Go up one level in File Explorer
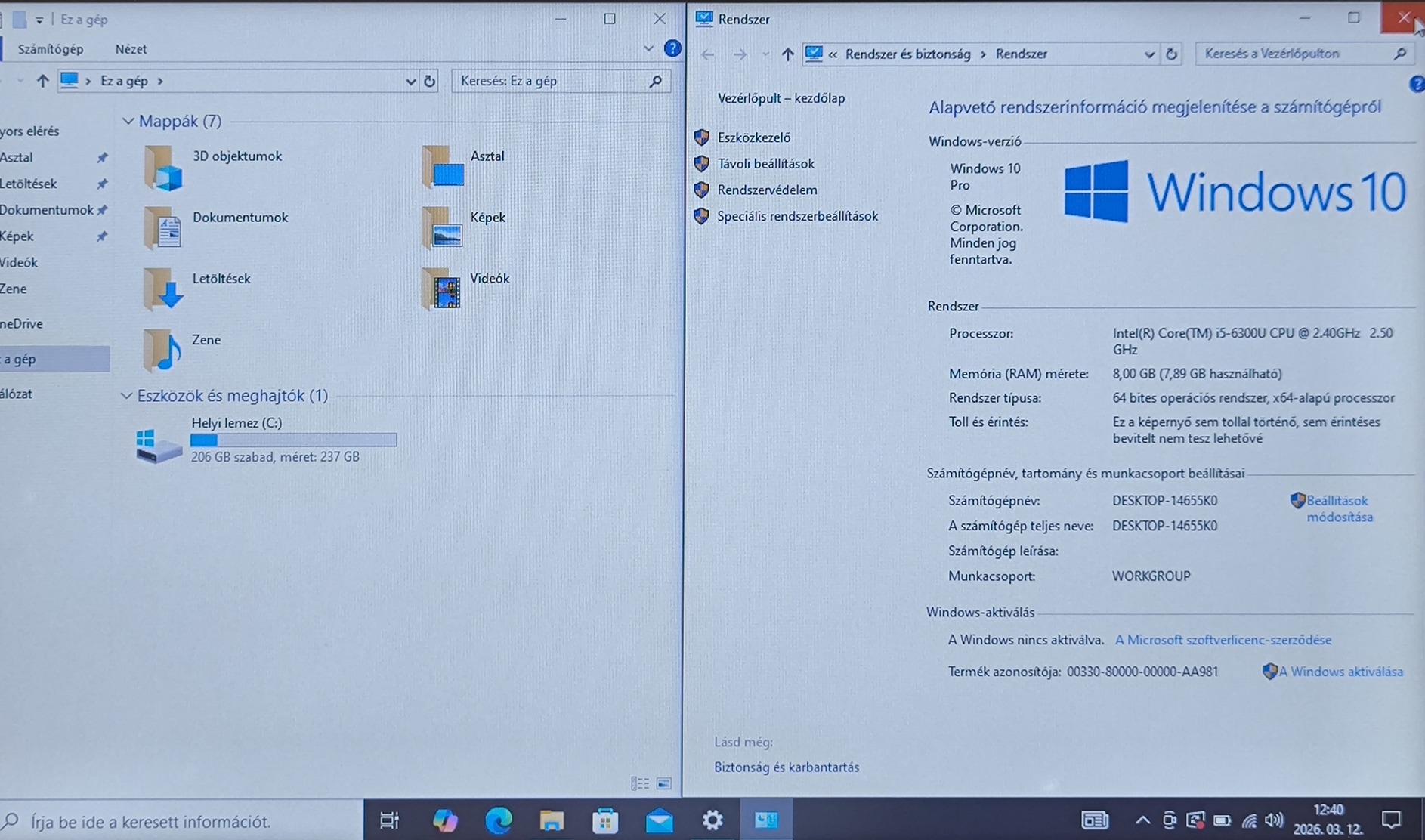Image resolution: width=1425 pixels, height=840 pixels. (x=42, y=81)
